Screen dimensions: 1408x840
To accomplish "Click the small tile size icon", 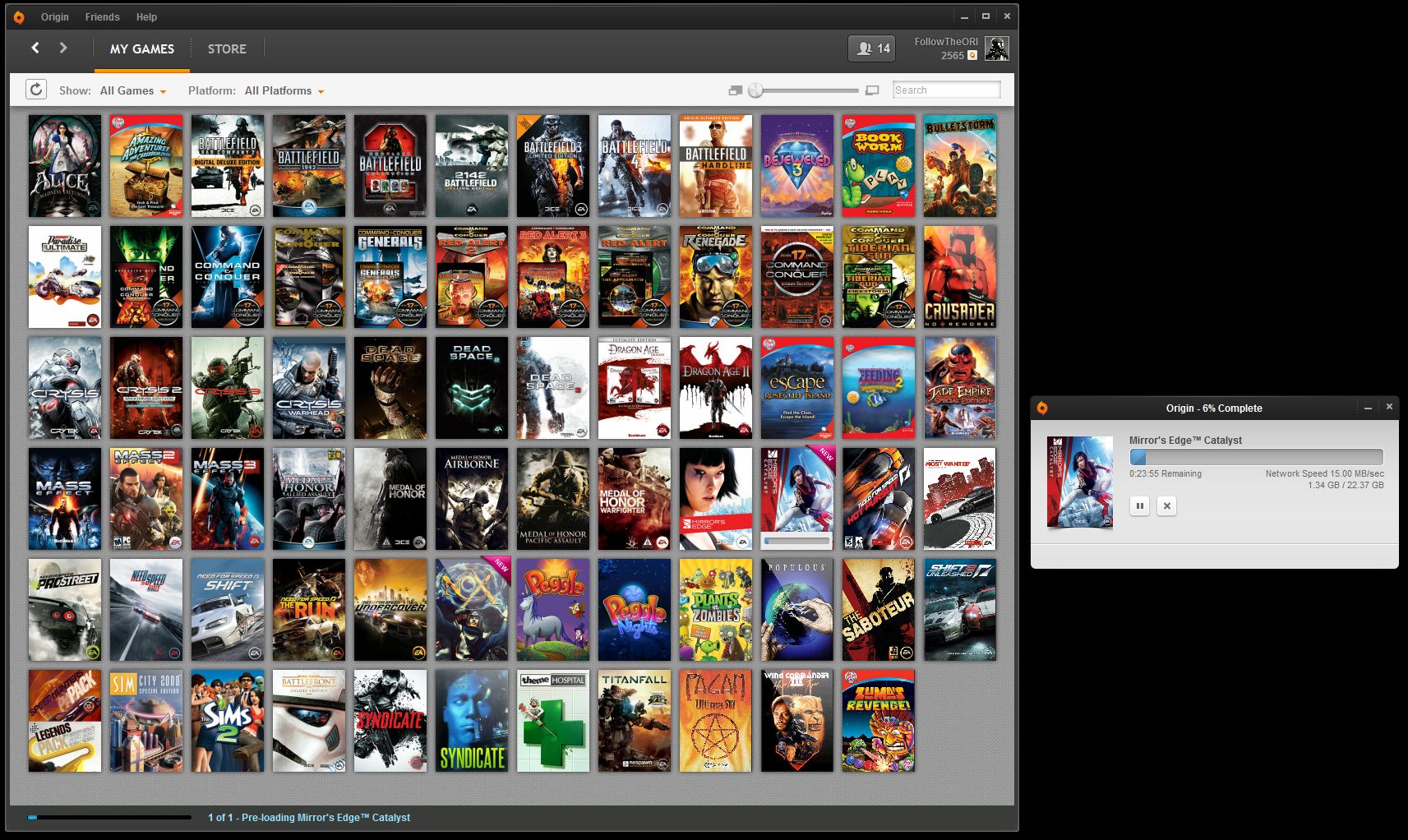I will click(x=736, y=90).
